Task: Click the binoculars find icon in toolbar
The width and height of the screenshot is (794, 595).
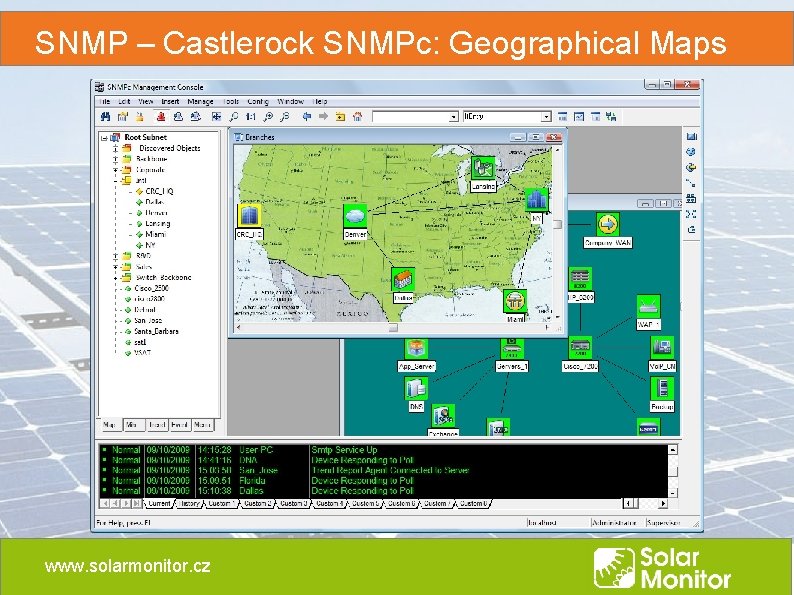Action: coord(105,117)
